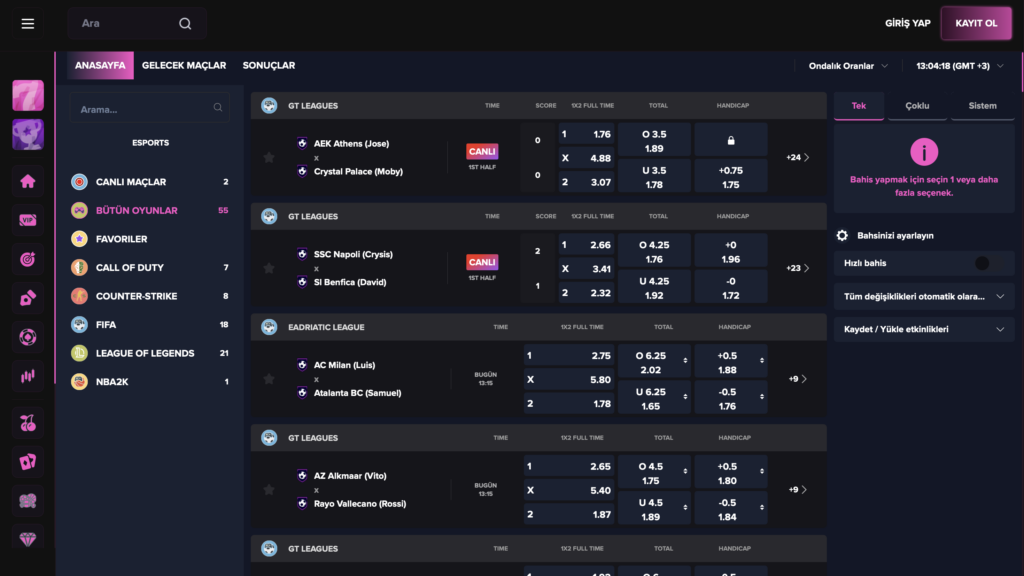Open the cherries slots icon in sidebar
The height and width of the screenshot is (576, 1024).
click(28, 423)
